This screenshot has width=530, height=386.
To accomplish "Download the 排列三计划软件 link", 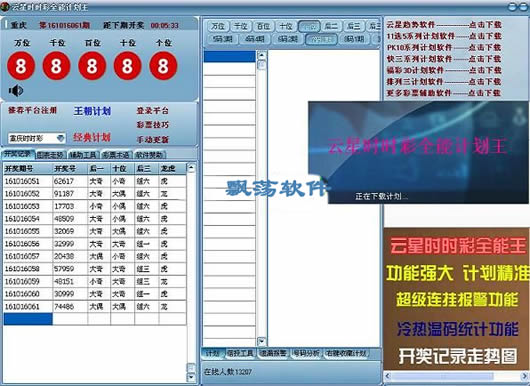I will tap(444, 81).
